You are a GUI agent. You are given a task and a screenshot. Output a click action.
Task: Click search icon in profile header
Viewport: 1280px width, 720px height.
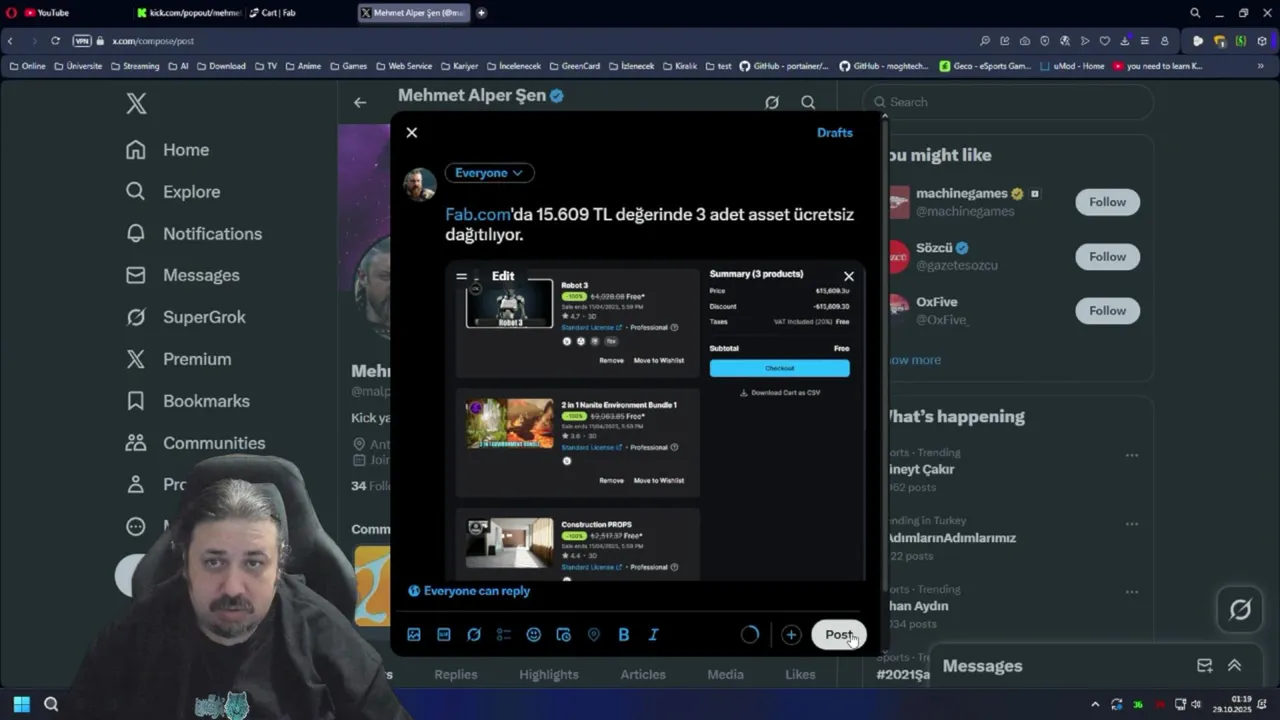pyautogui.click(x=808, y=102)
